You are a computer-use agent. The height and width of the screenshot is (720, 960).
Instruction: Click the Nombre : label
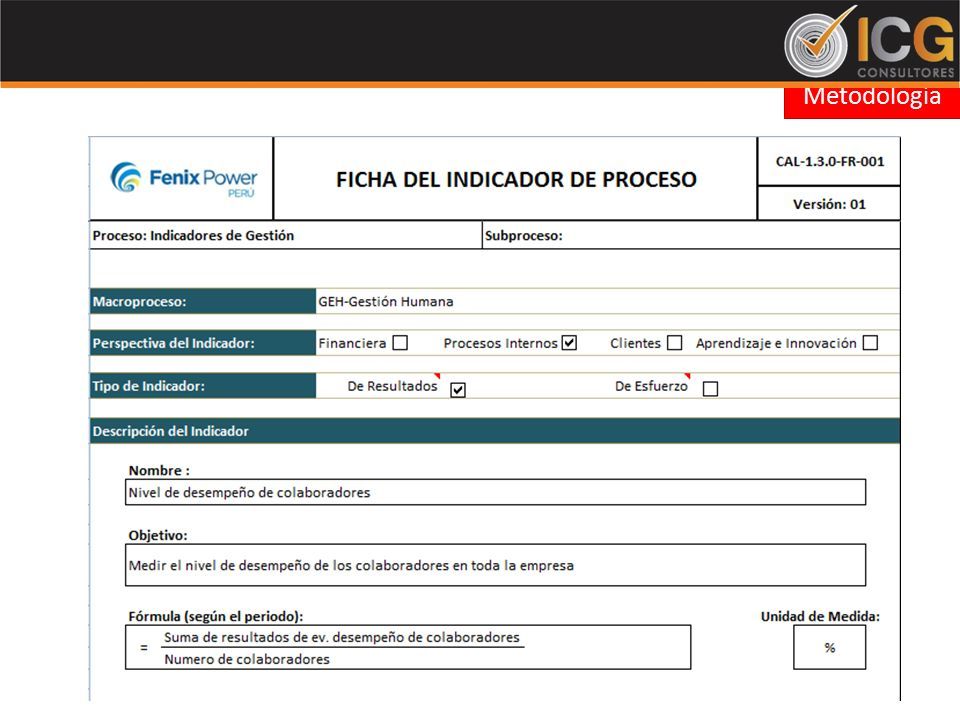click(159, 471)
